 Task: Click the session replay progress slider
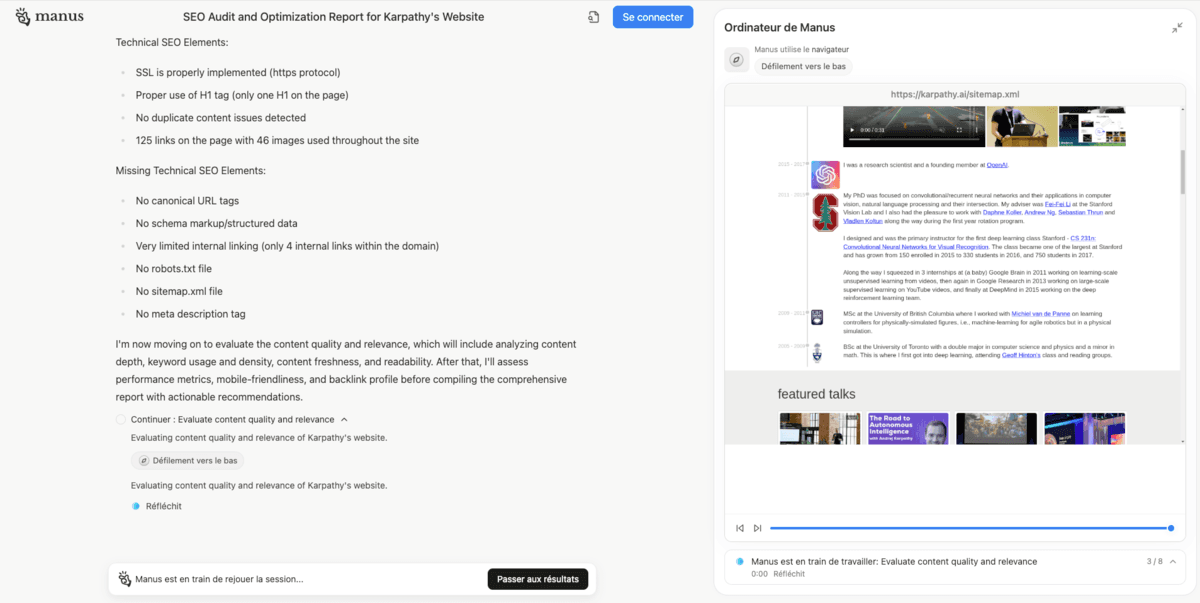[970, 528]
